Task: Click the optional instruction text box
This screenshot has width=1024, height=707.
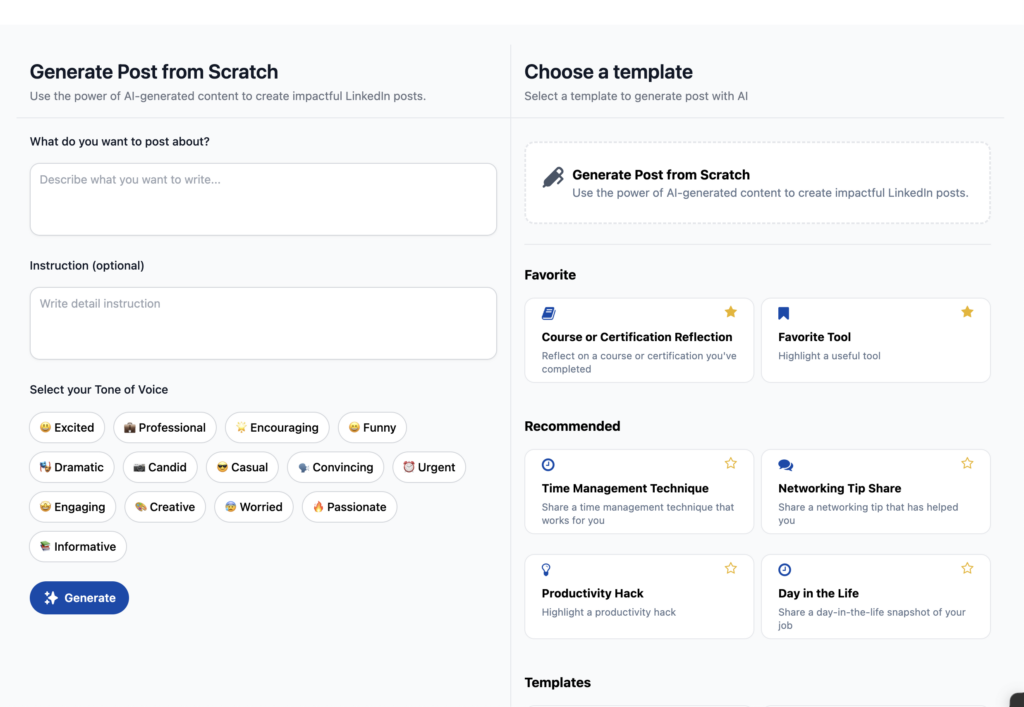Action: coord(263,323)
